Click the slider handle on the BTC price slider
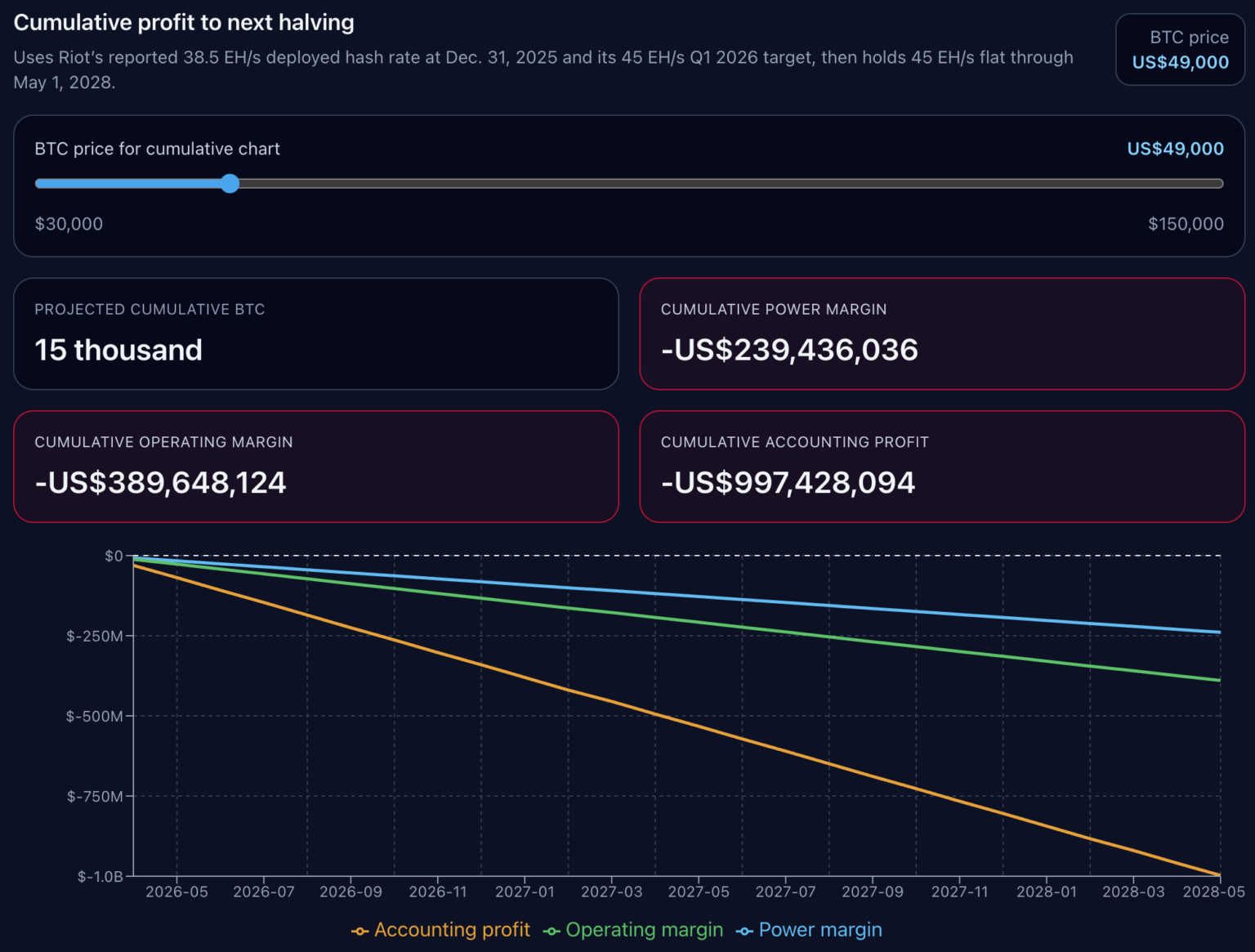Screen dimensions: 1255x952 pyautogui.click(x=230, y=184)
